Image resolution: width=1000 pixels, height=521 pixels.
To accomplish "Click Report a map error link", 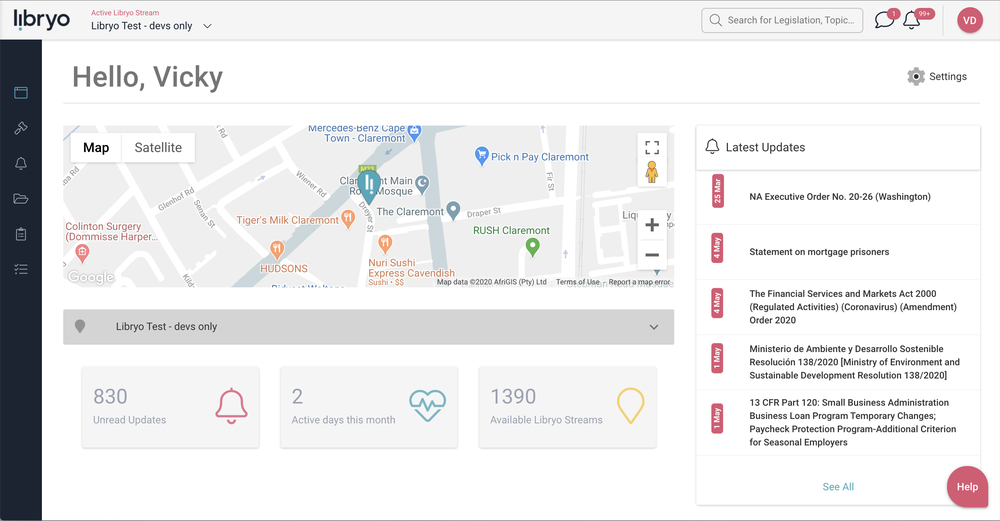I will (x=640, y=282).
